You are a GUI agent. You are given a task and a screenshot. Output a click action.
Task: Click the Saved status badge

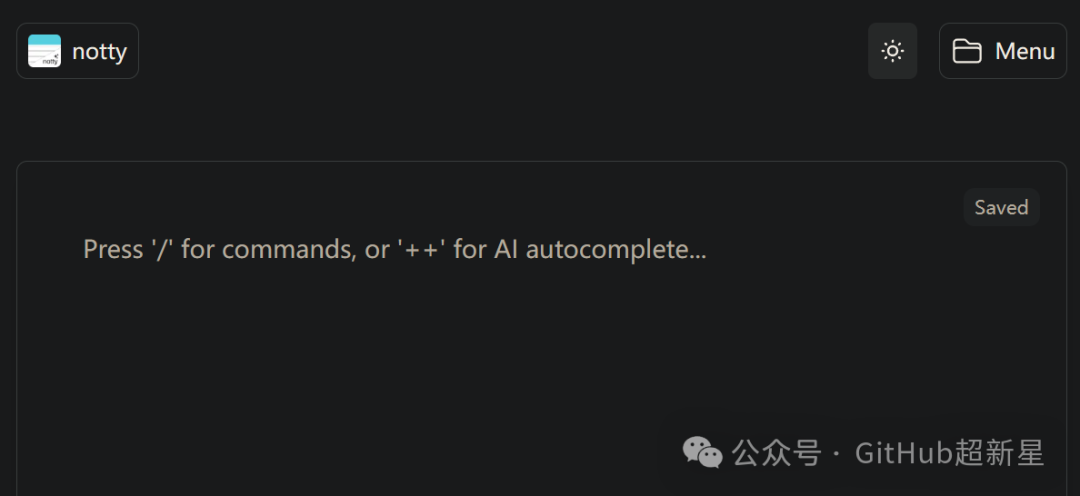[1001, 207]
